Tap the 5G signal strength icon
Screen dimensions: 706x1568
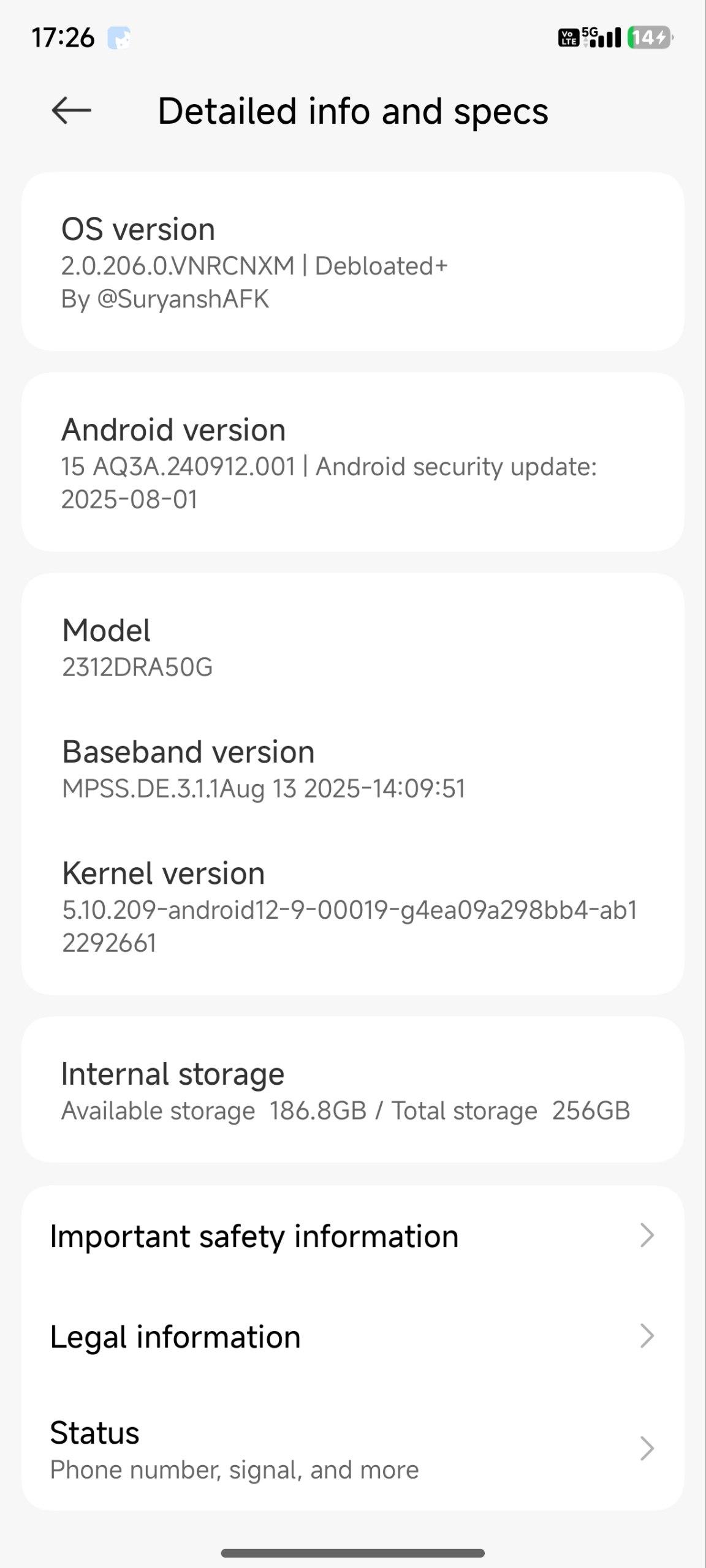point(602,37)
